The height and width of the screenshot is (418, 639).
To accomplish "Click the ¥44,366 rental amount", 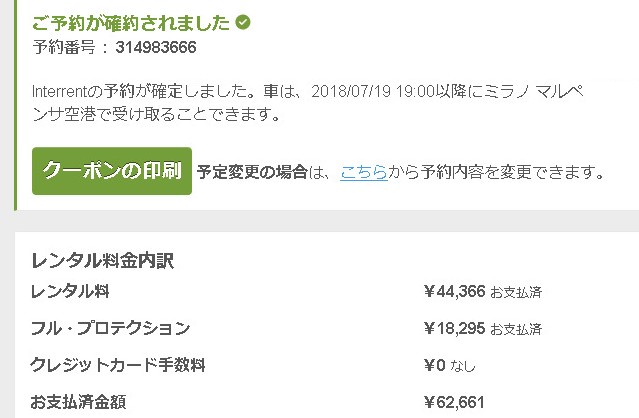I will (x=454, y=292).
